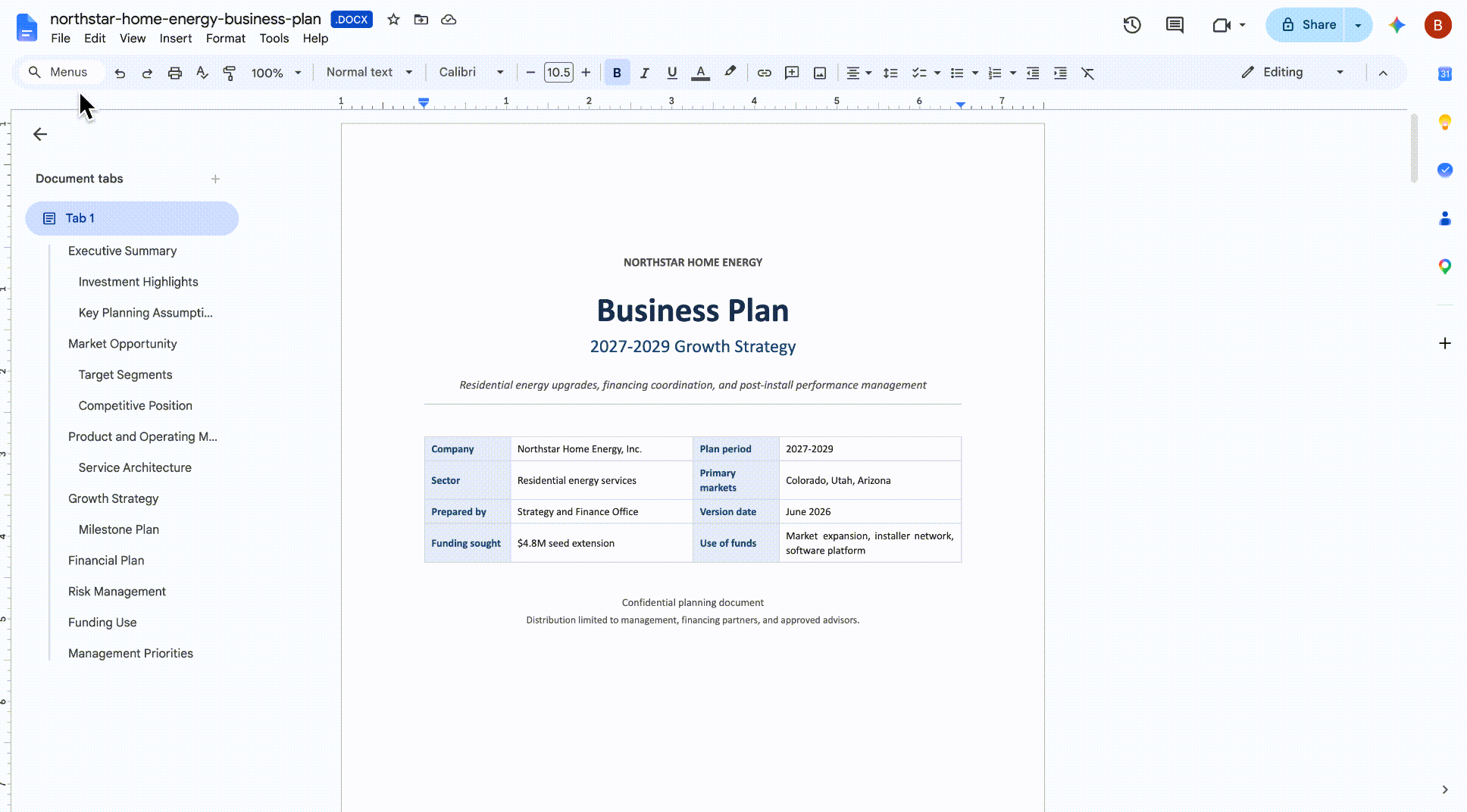The height and width of the screenshot is (812, 1467).
Task: Get add-ons with the plus icon
Action: tap(1445, 343)
